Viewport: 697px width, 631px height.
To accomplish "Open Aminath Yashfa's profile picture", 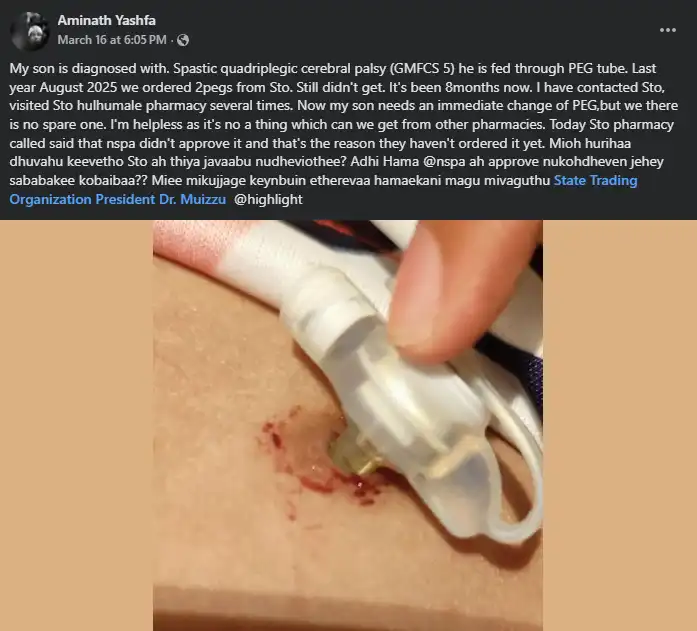I will click(x=29, y=31).
